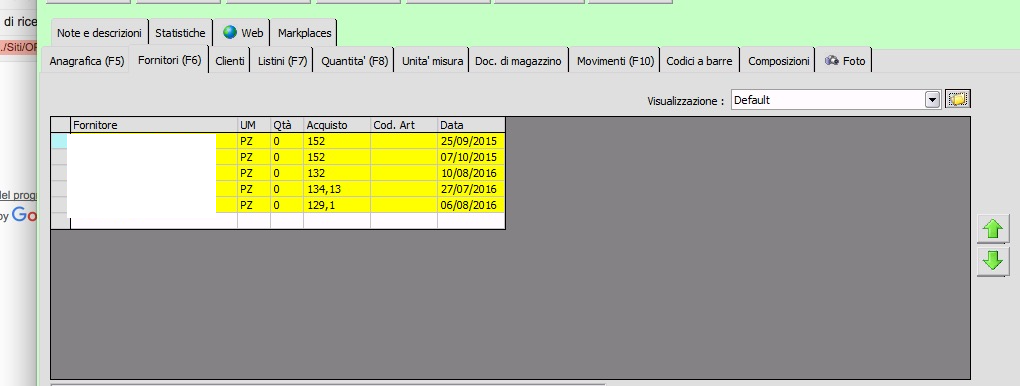The height and width of the screenshot is (386, 1020).
Task: Click the Acquisto value 134,13
Action: (x=337, y=189)
